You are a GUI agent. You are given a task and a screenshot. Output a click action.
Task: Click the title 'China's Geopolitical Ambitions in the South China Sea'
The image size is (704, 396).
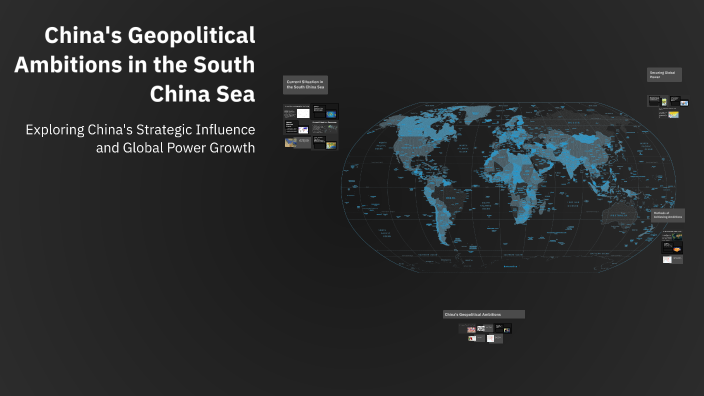(135, 64)
